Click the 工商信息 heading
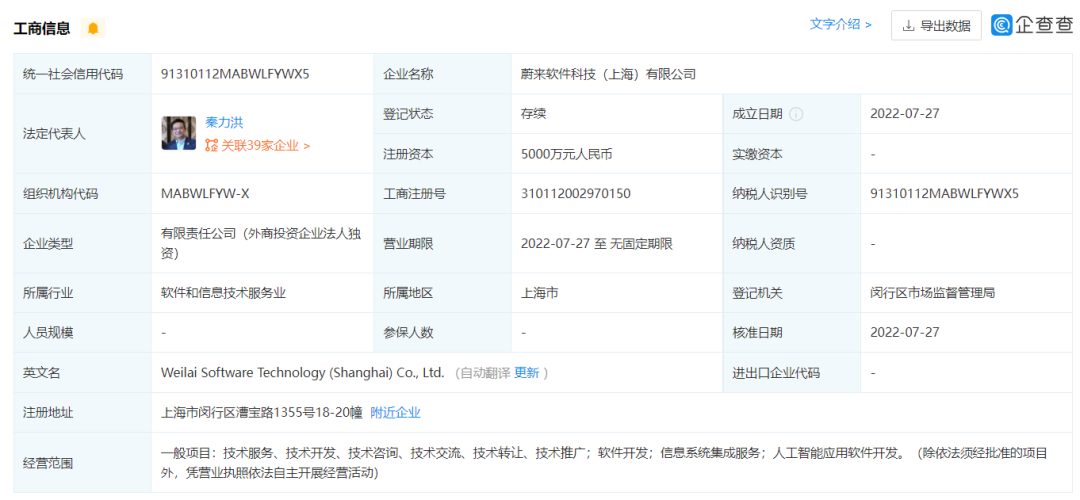Image resolution: width=1080 pixels, height=500 pixels. (41, 28)
